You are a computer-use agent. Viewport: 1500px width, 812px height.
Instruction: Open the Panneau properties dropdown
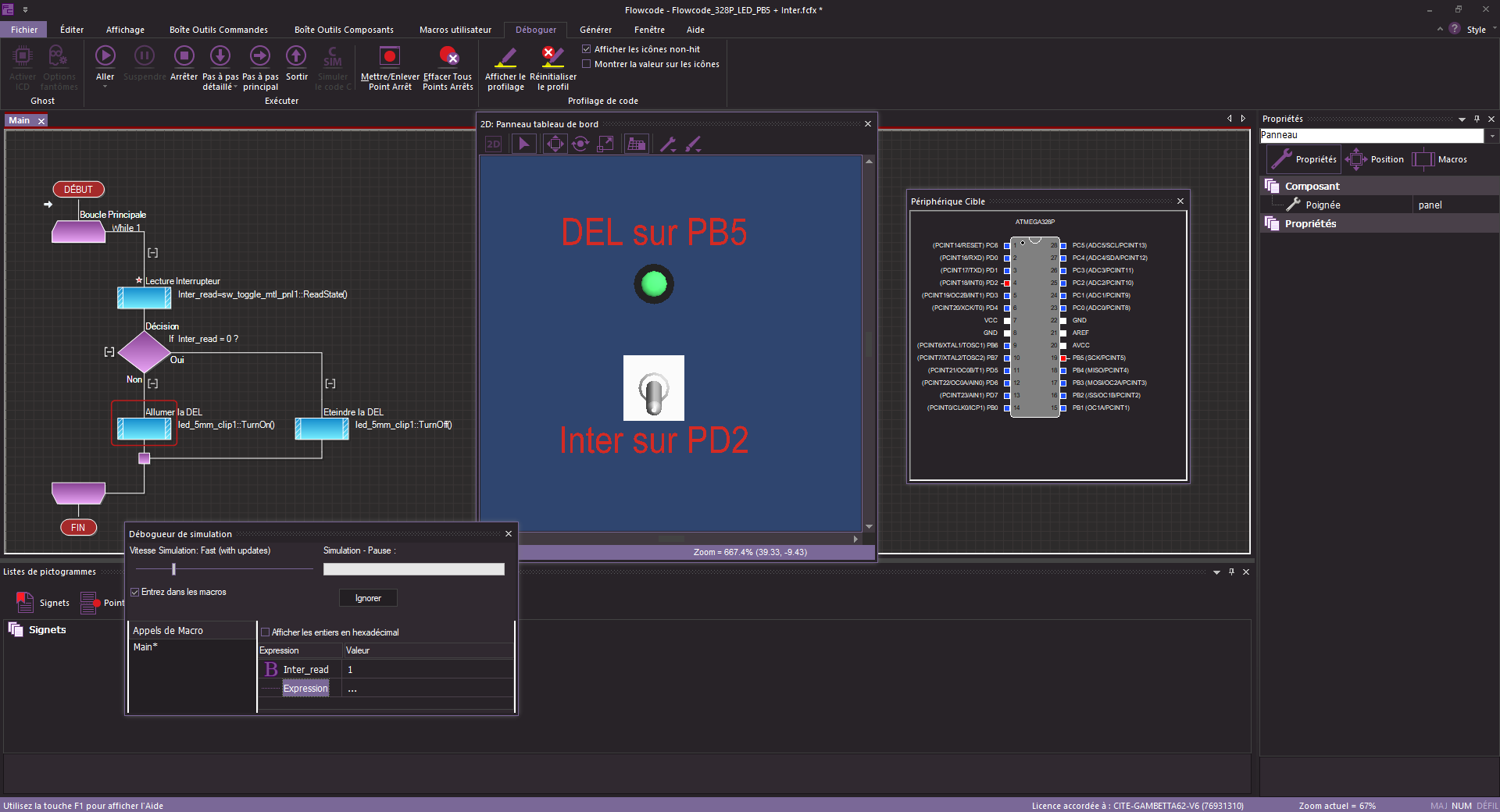coord(1491,136)
